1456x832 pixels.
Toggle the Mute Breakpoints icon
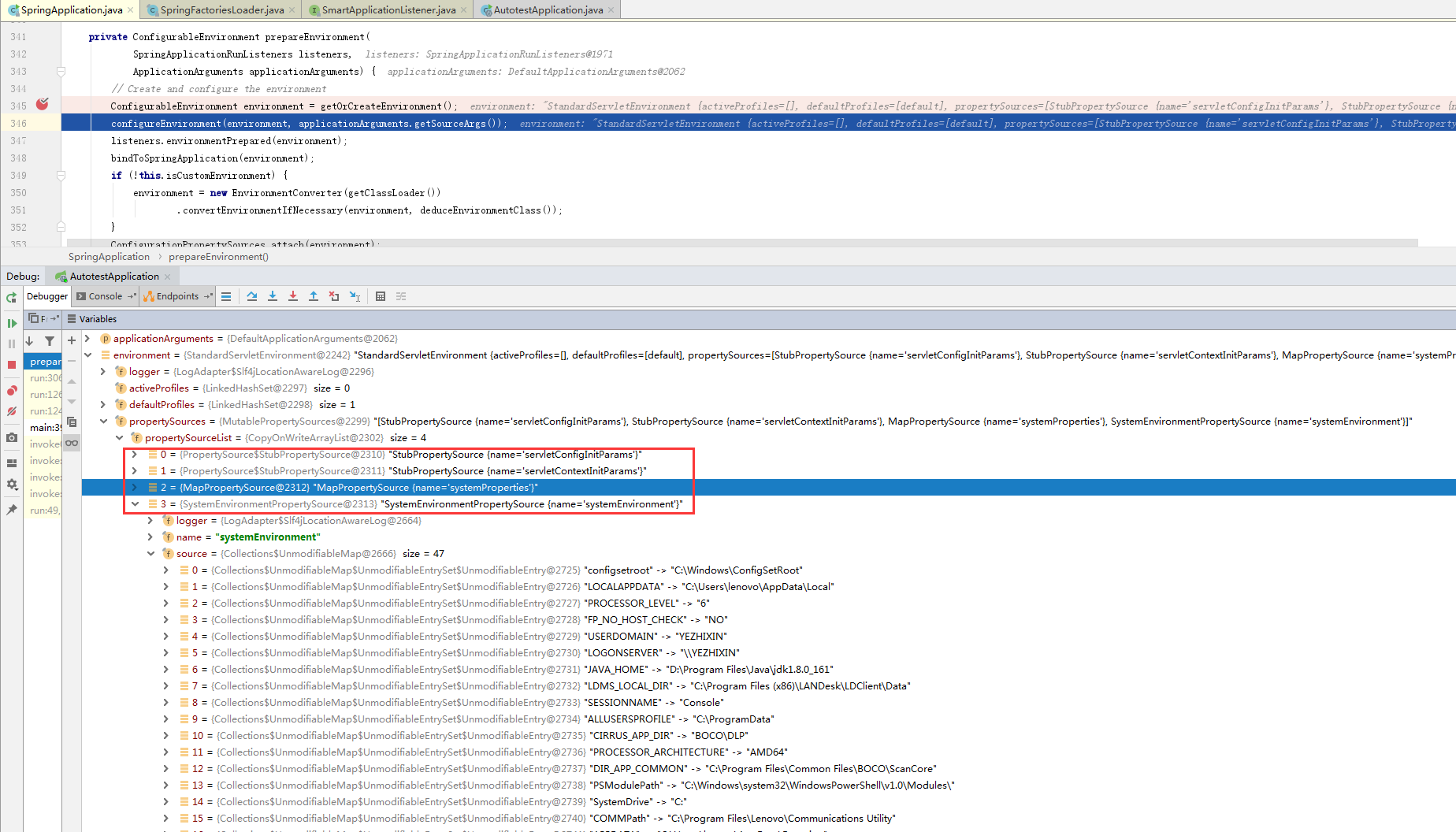(11, 410)
